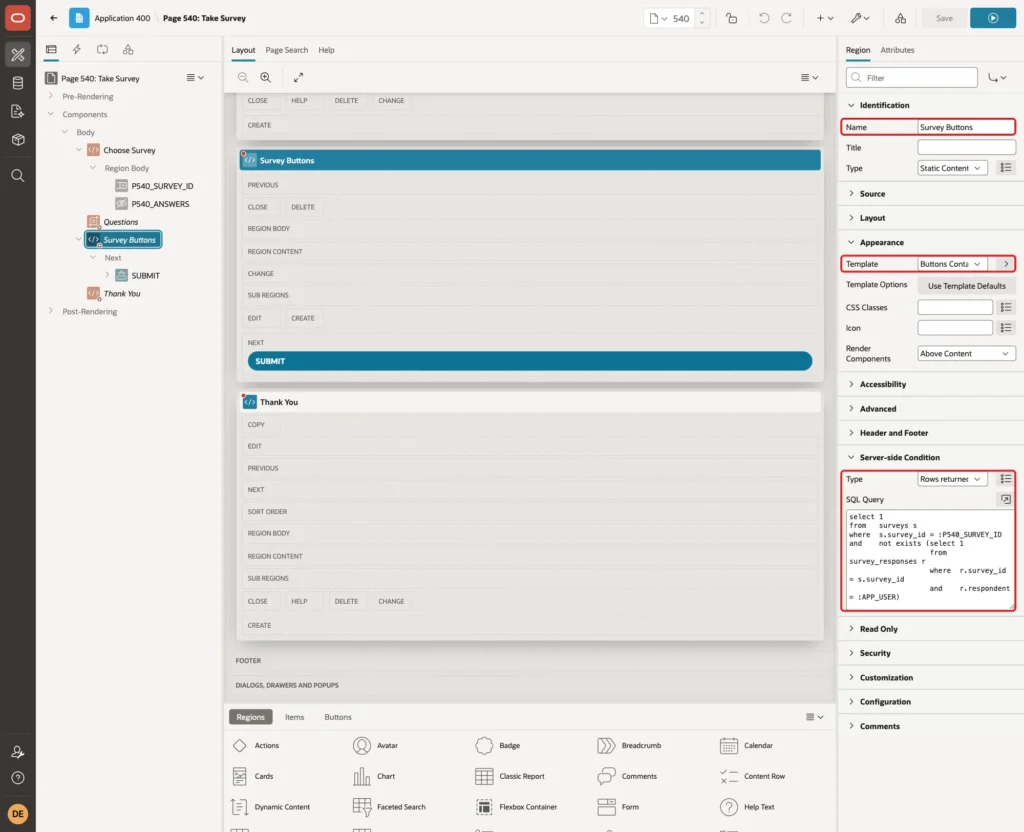The image size is (1024, 832).
Task: Zoom in the layout view
Action: click(x=266, y=78)
